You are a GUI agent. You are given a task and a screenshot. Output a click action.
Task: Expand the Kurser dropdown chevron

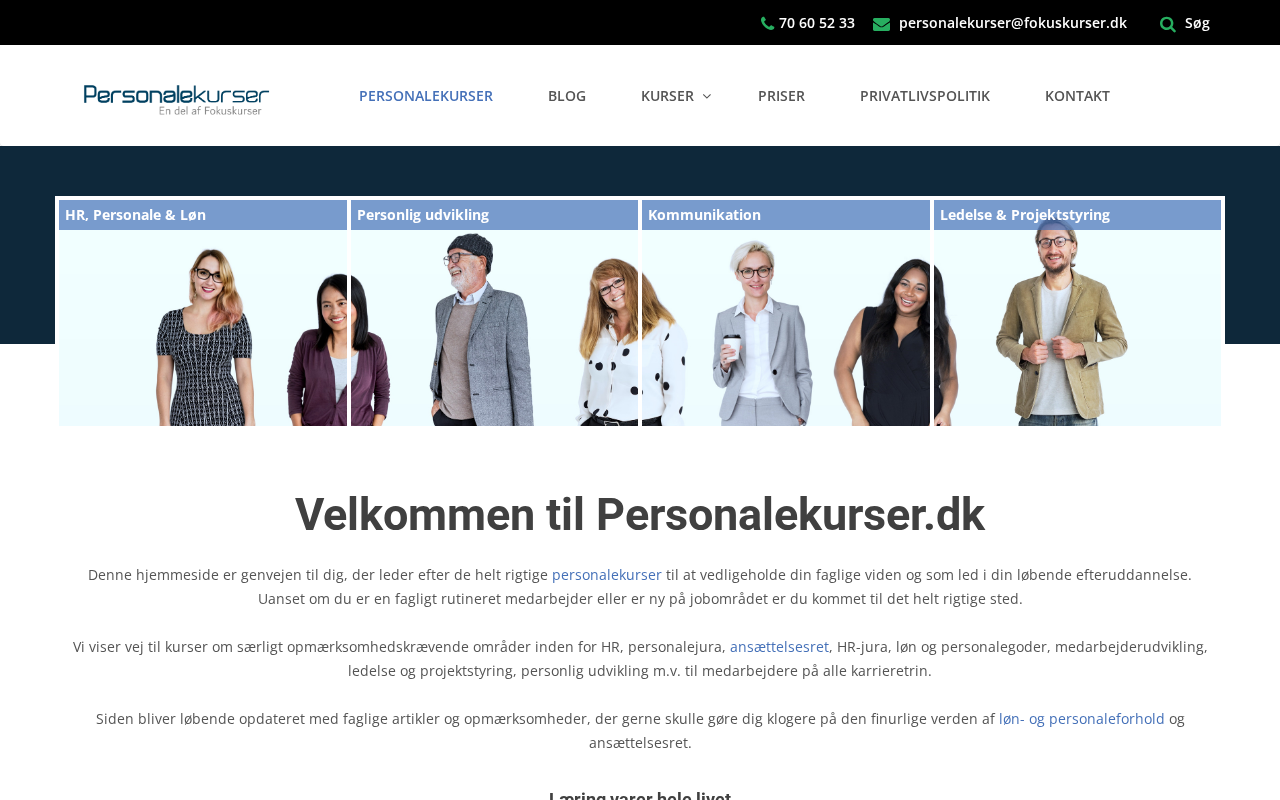pos(706,96)
